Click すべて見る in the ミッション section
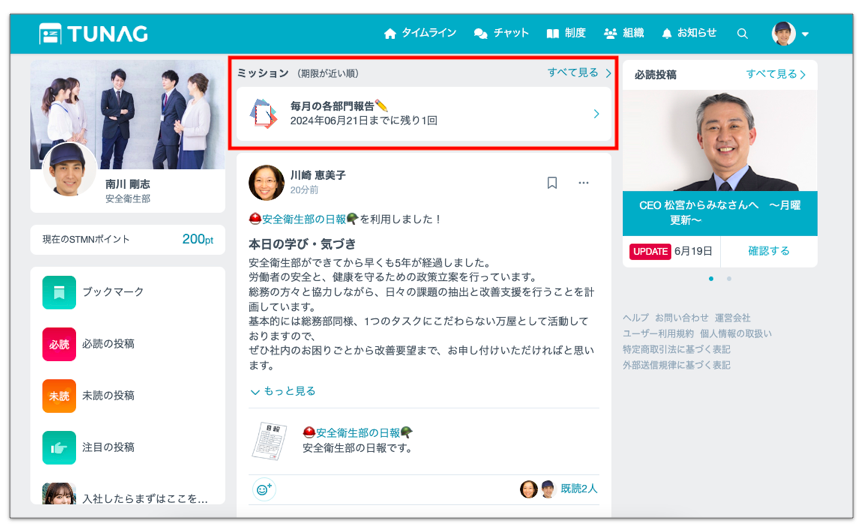868x527 pixels. pyautogui.click(x=579, y=73)
